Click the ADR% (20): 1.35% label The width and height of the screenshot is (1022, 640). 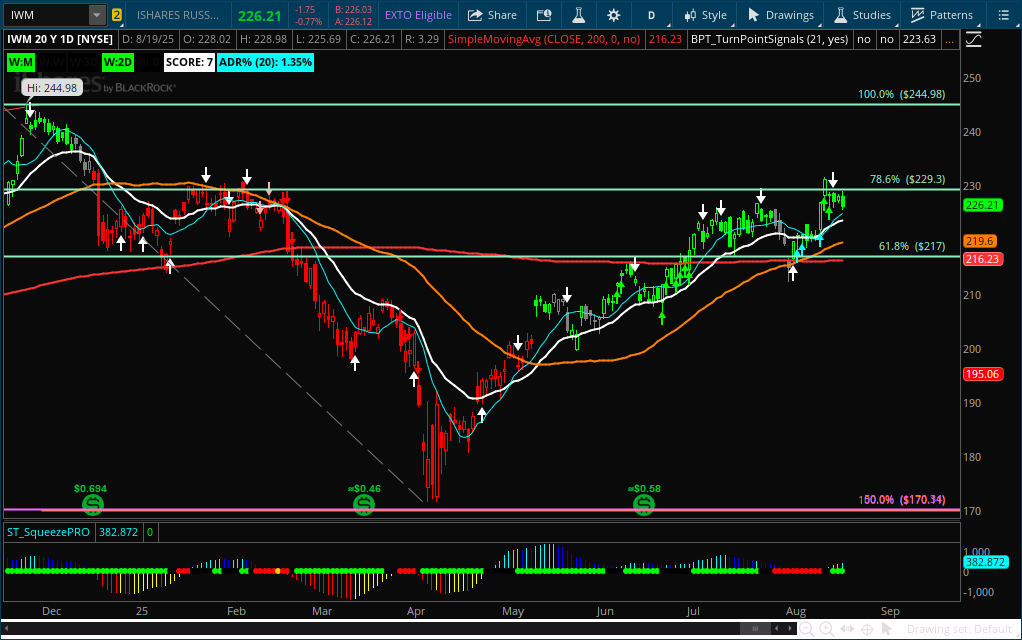[x=265, y=63]
